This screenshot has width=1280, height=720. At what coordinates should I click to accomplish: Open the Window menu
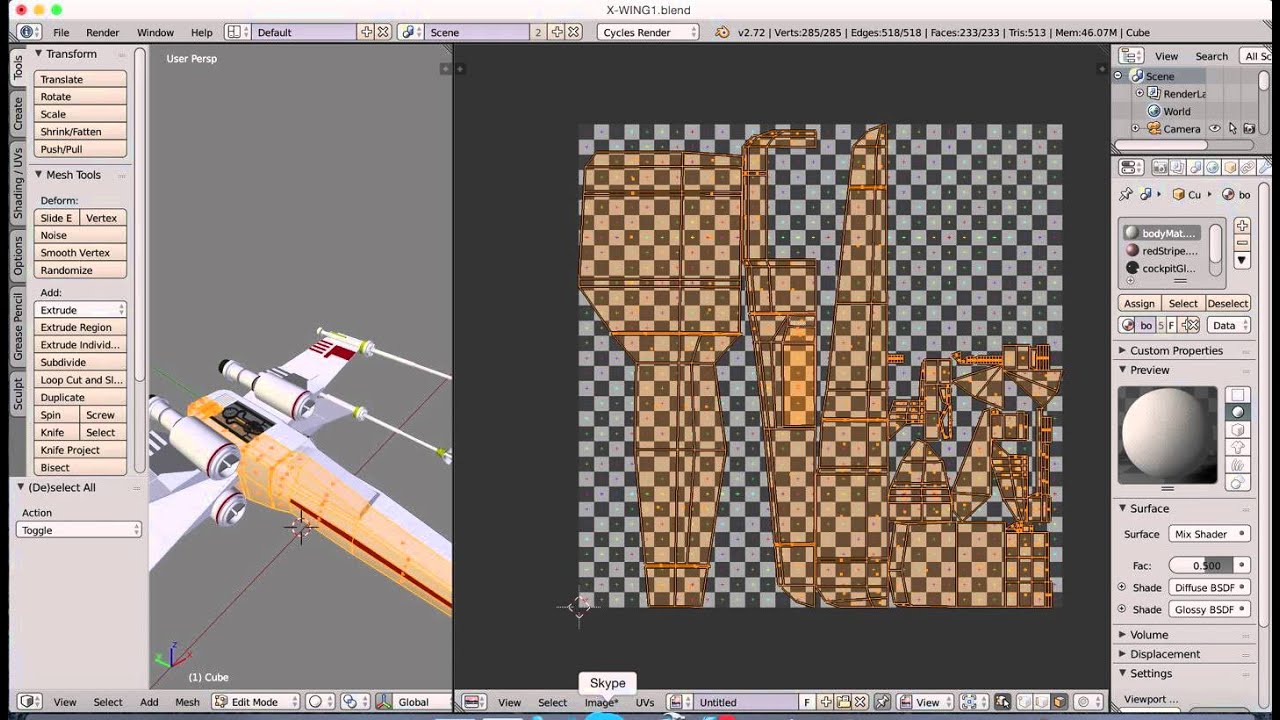point(155,32)
